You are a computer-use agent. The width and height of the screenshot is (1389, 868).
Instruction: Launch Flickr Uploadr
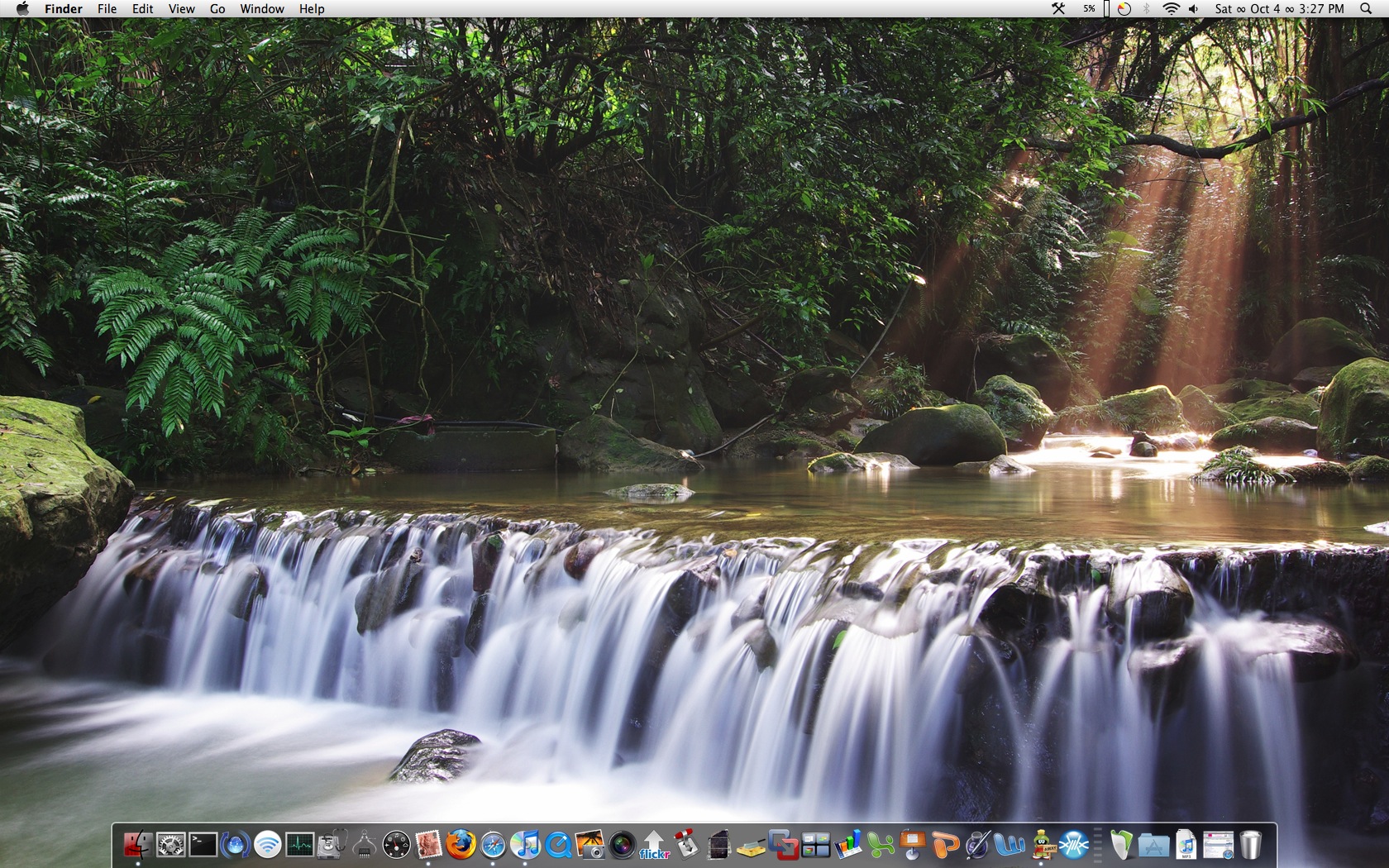[655, 844]
